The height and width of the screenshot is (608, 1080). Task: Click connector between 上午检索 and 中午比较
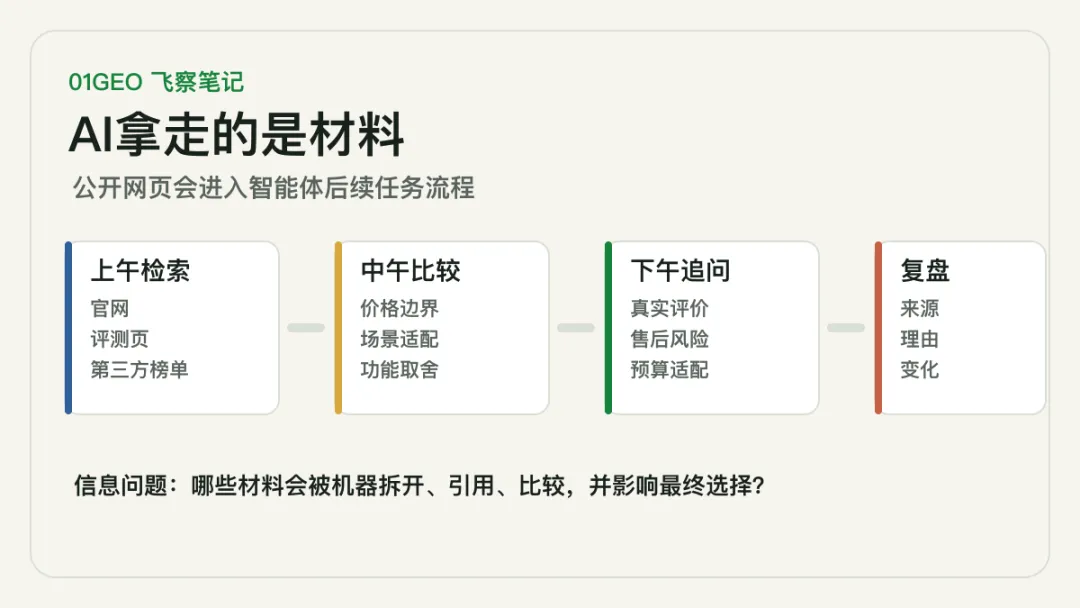coord(306,328)
